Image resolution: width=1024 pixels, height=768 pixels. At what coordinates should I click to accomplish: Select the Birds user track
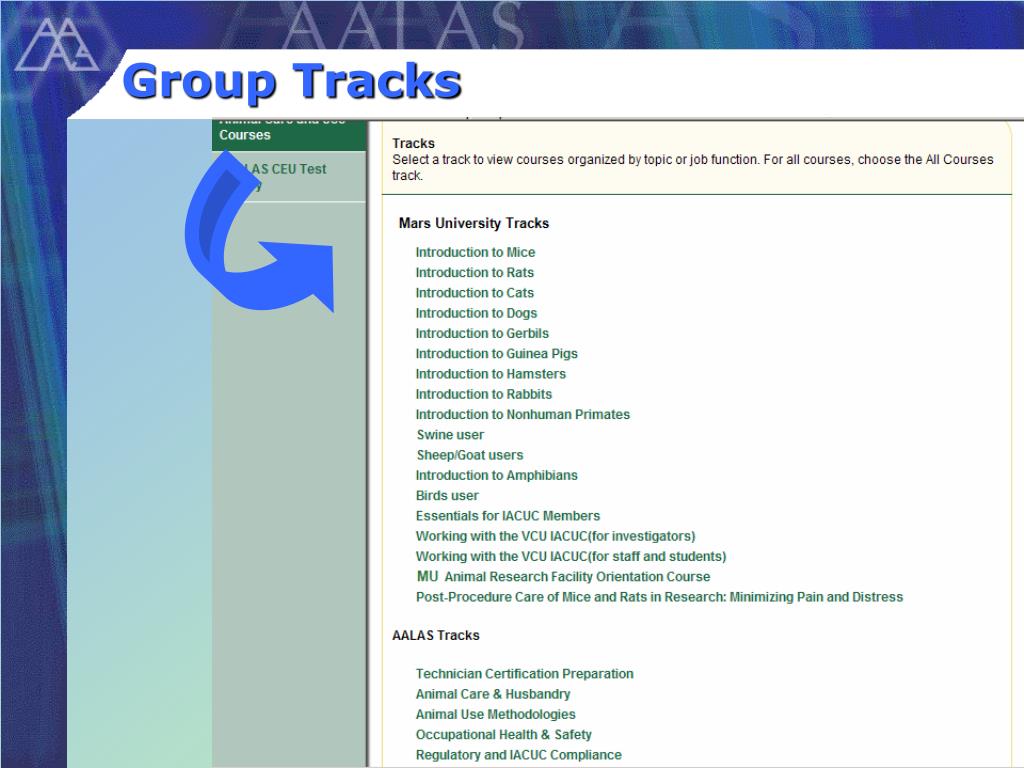(447, 495)
